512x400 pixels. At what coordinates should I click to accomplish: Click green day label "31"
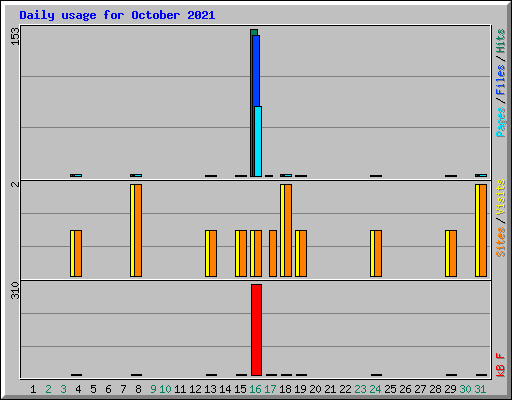480,389
